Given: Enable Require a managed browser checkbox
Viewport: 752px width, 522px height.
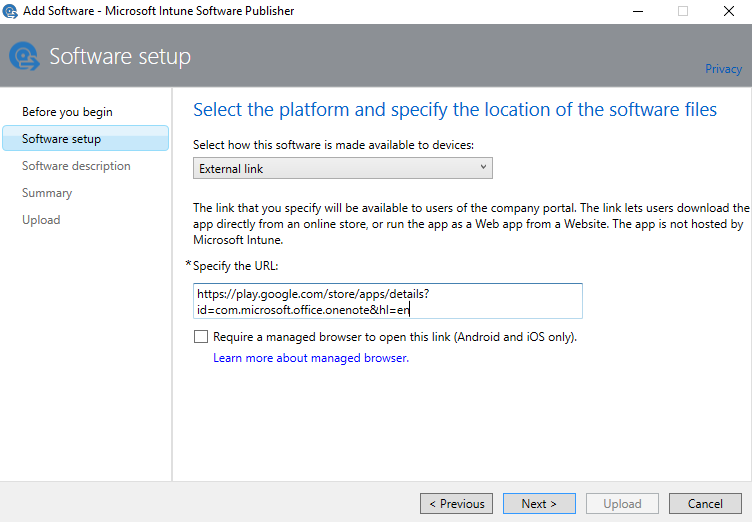Looking at the screenshot, I should pyautogui.click(x=201, y=337).
